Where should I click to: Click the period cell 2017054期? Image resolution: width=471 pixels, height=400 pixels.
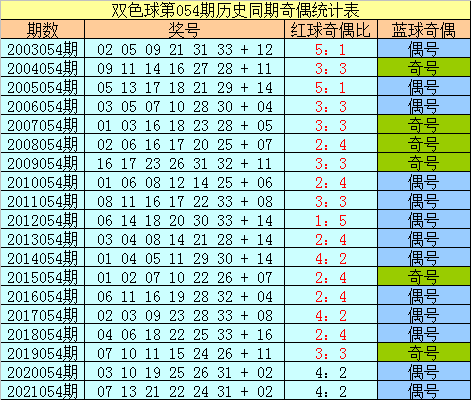tap(42, 315)
